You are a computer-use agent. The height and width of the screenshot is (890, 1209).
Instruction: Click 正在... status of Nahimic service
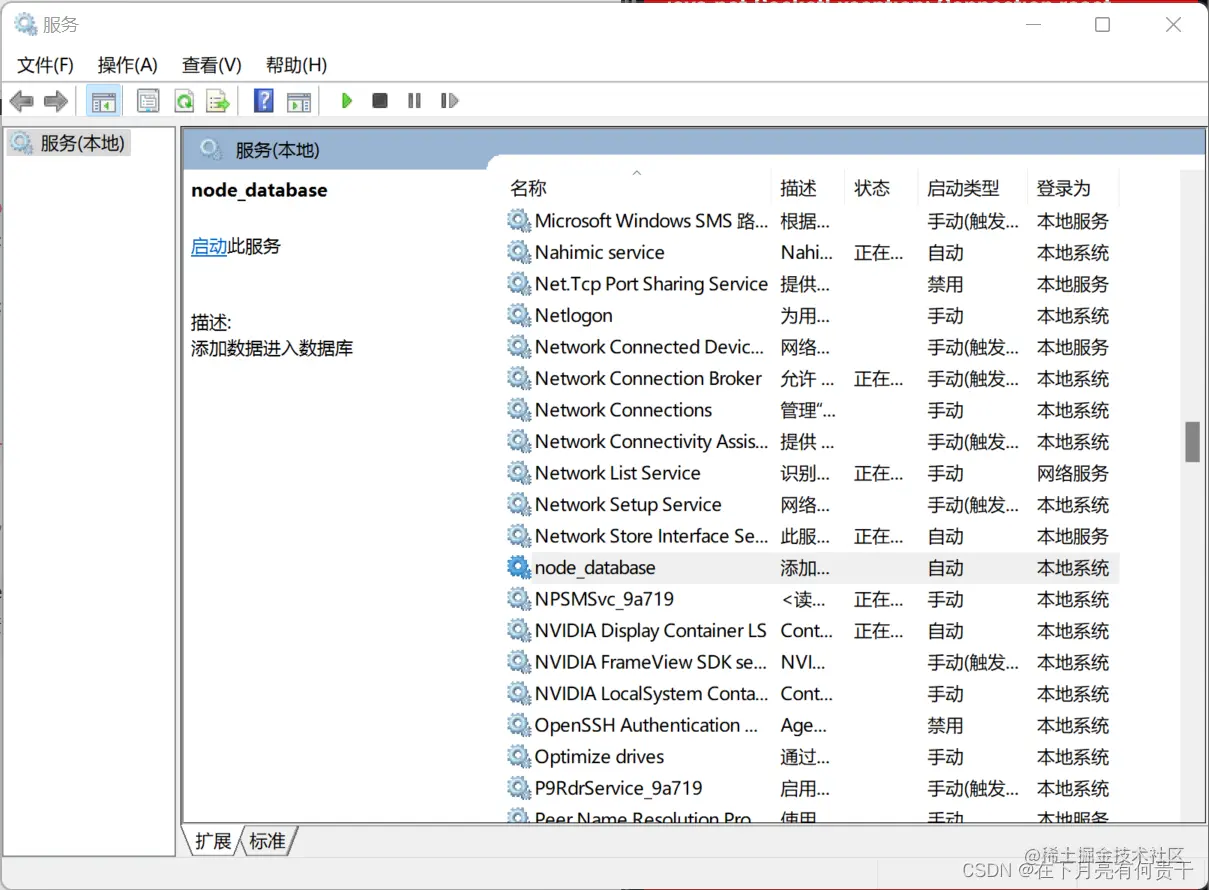click(x=879, y=252)
